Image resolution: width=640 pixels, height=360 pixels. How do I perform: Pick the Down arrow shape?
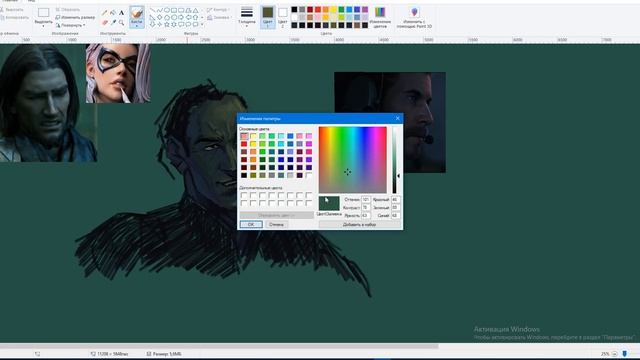tap(152, 24)
